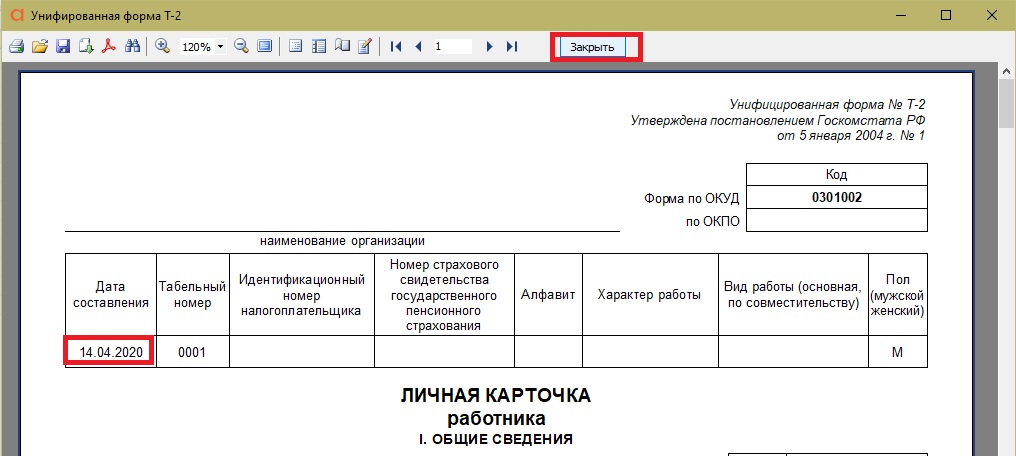Toggle full screen view icon
This screenshot has height=456, width=1016.
tap(264, 47)
